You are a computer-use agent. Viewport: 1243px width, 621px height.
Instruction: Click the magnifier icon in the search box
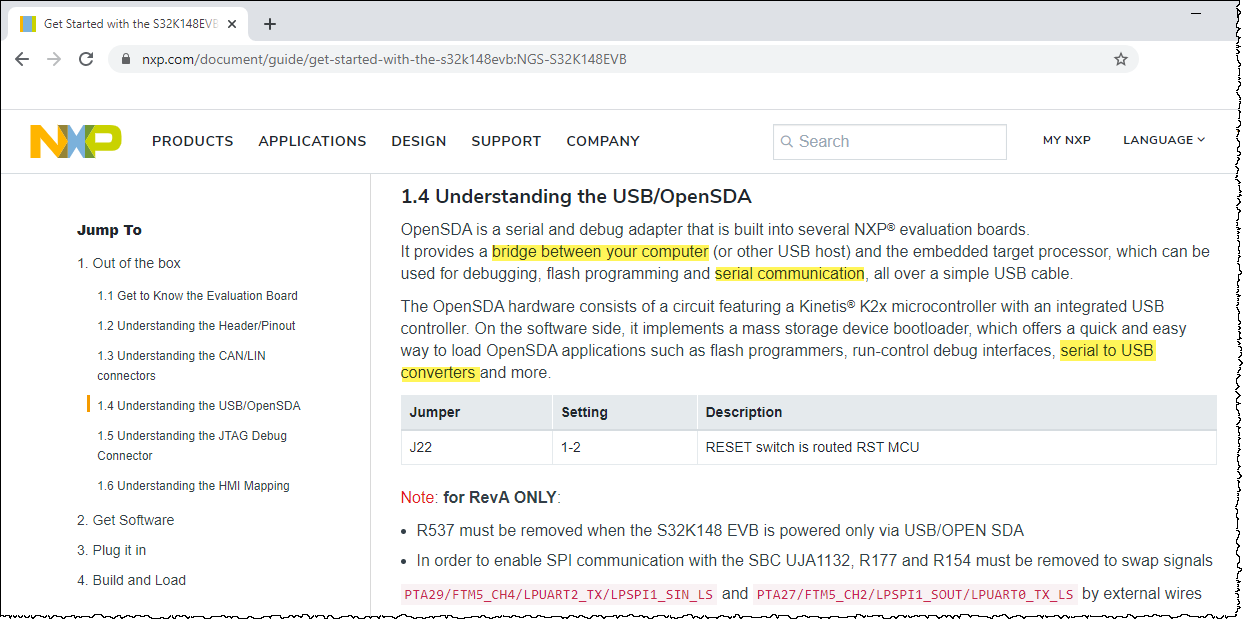tap(786, 141)
